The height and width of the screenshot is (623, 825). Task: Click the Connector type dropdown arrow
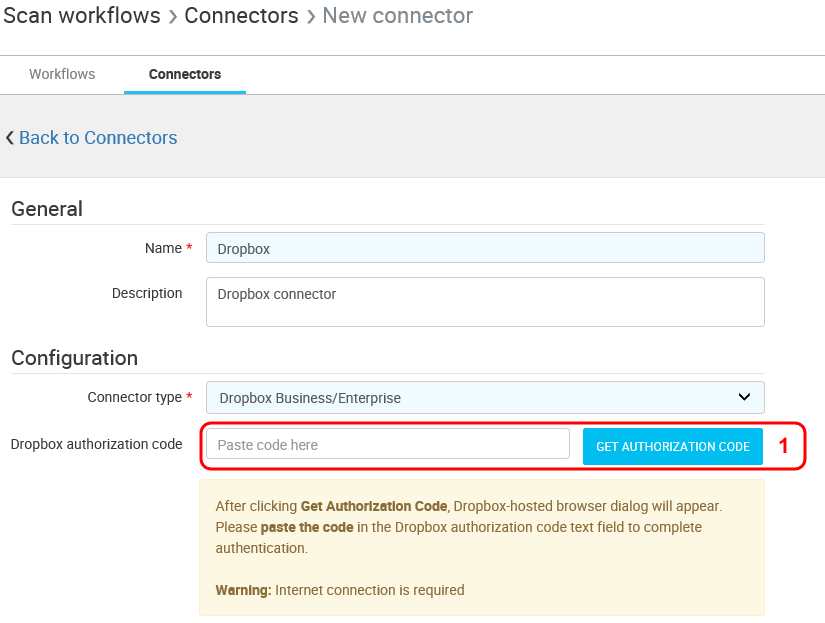tap(744, 397)
